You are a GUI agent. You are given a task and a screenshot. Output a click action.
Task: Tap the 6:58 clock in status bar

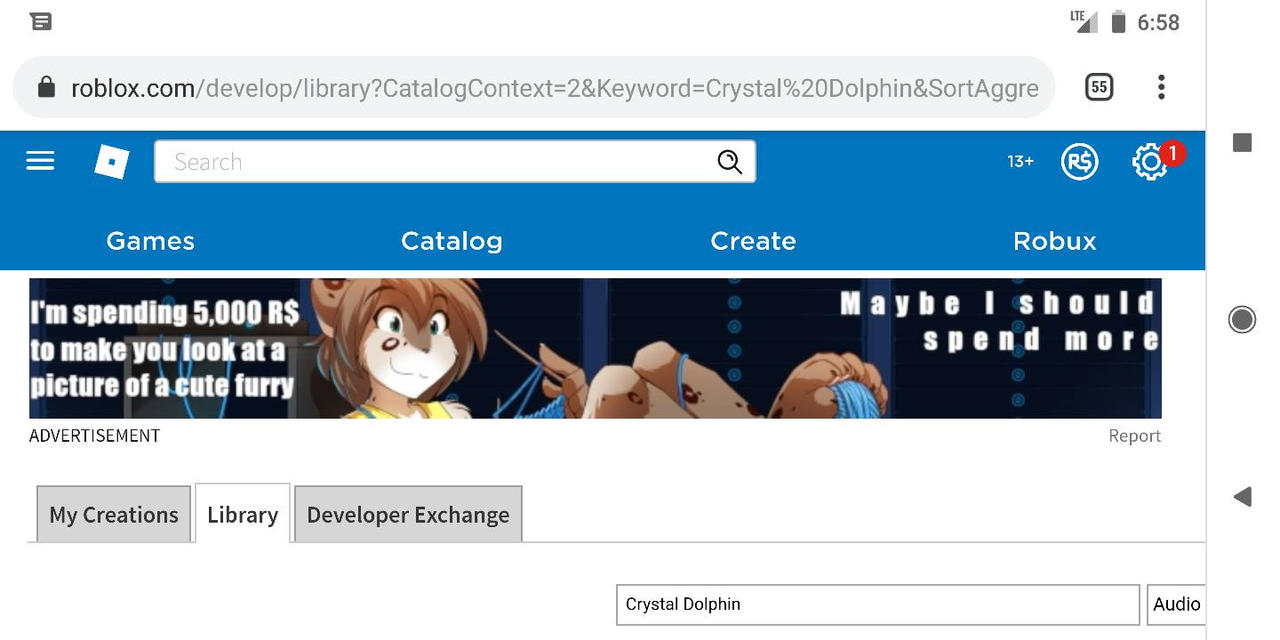(1158, 22)
